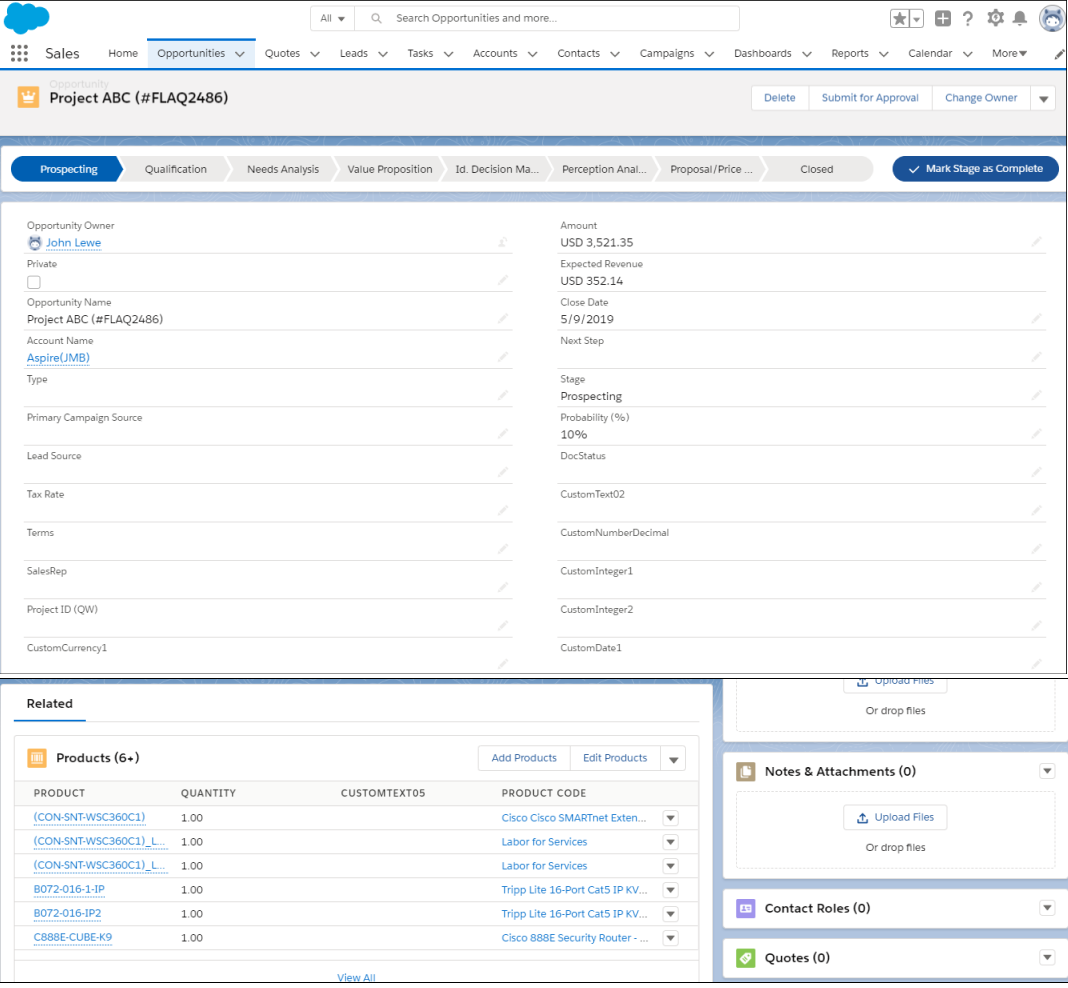Select the Related tab
The width and height of the screenshot is (1068, 988).
pos(50,704)
